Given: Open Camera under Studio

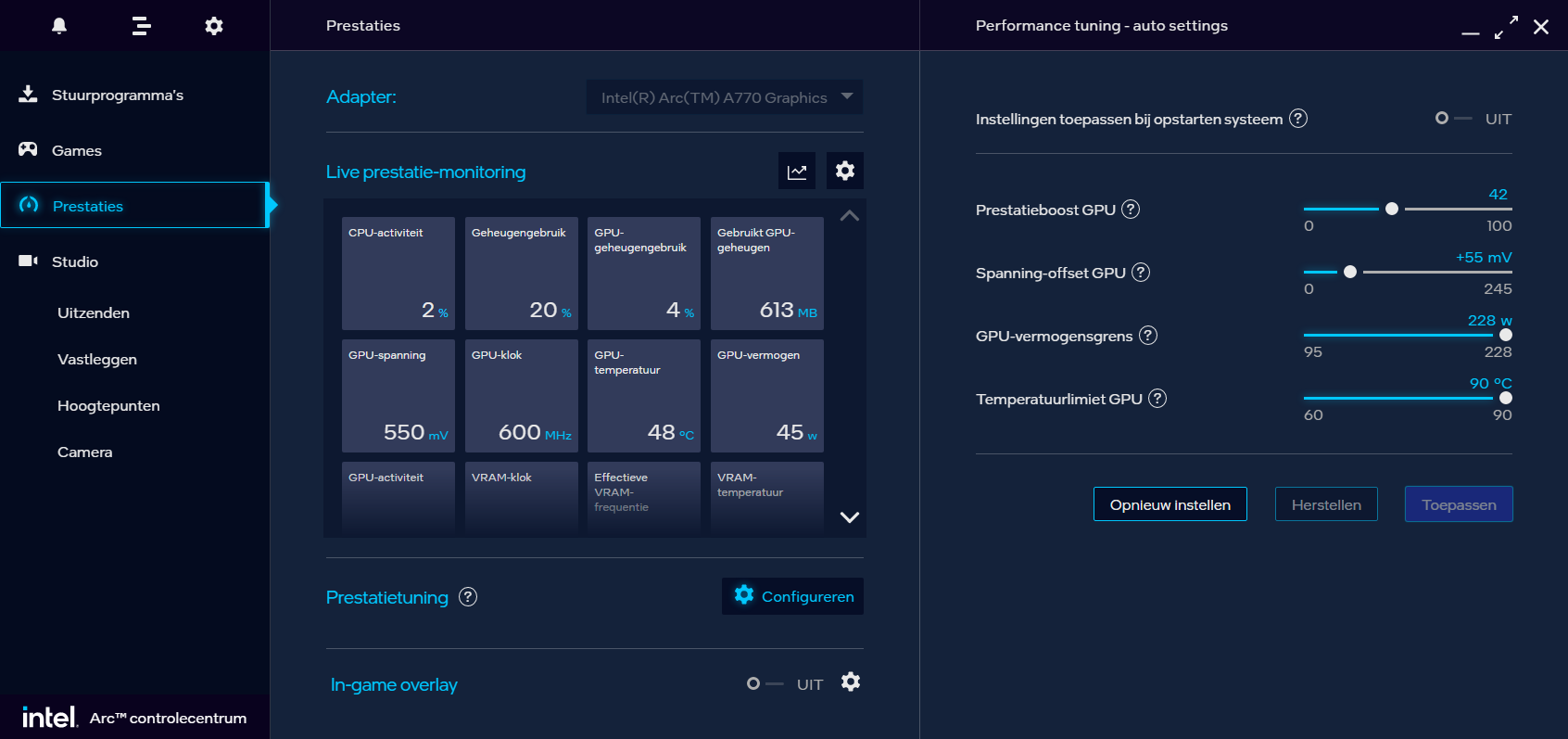Looking at the screenshot, I should pyautogui.click(x=85, y=452).
